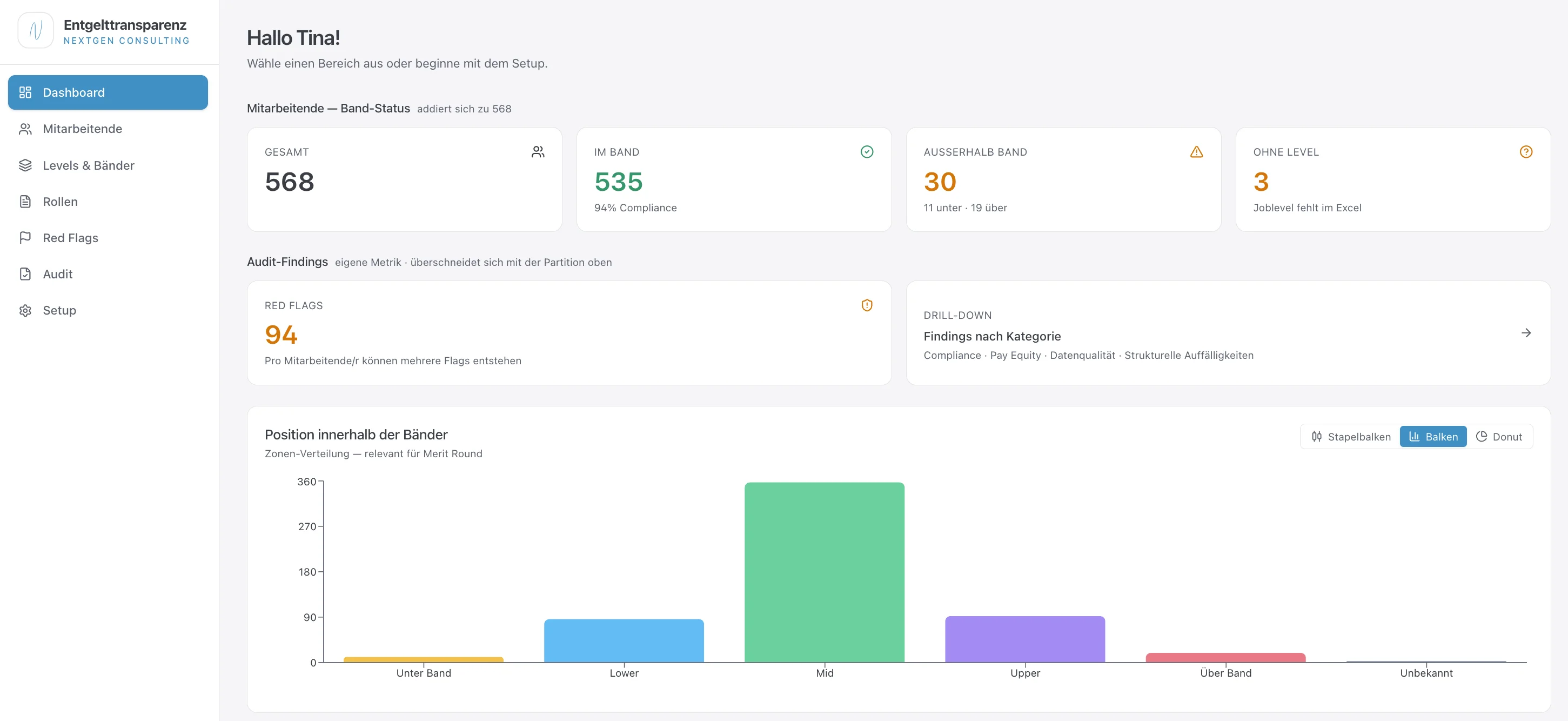
Task: Click the warning triangle in Ausserhalb Band card
Action: [x=1196, y=152]
